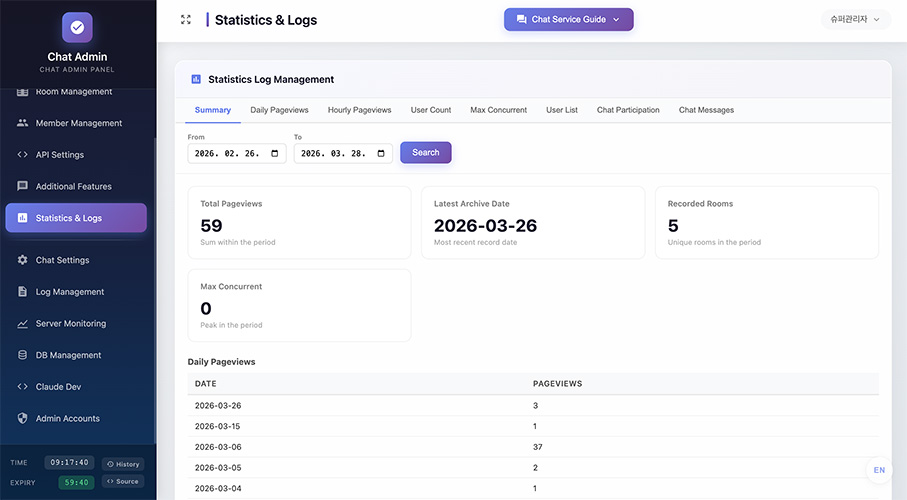Viewport: 907px width, 500px height.
Task: Click the History button
Action: [123, 464]
